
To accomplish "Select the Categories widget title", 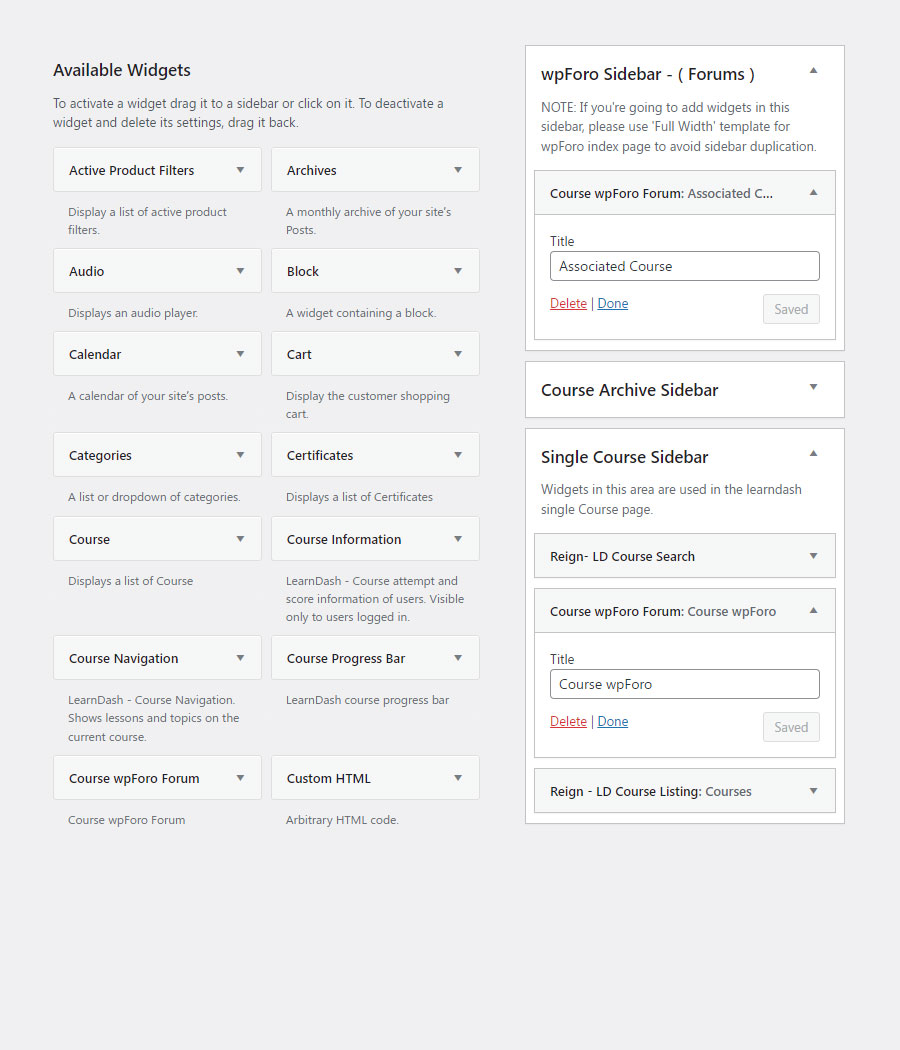I will [x=100, y=455].
